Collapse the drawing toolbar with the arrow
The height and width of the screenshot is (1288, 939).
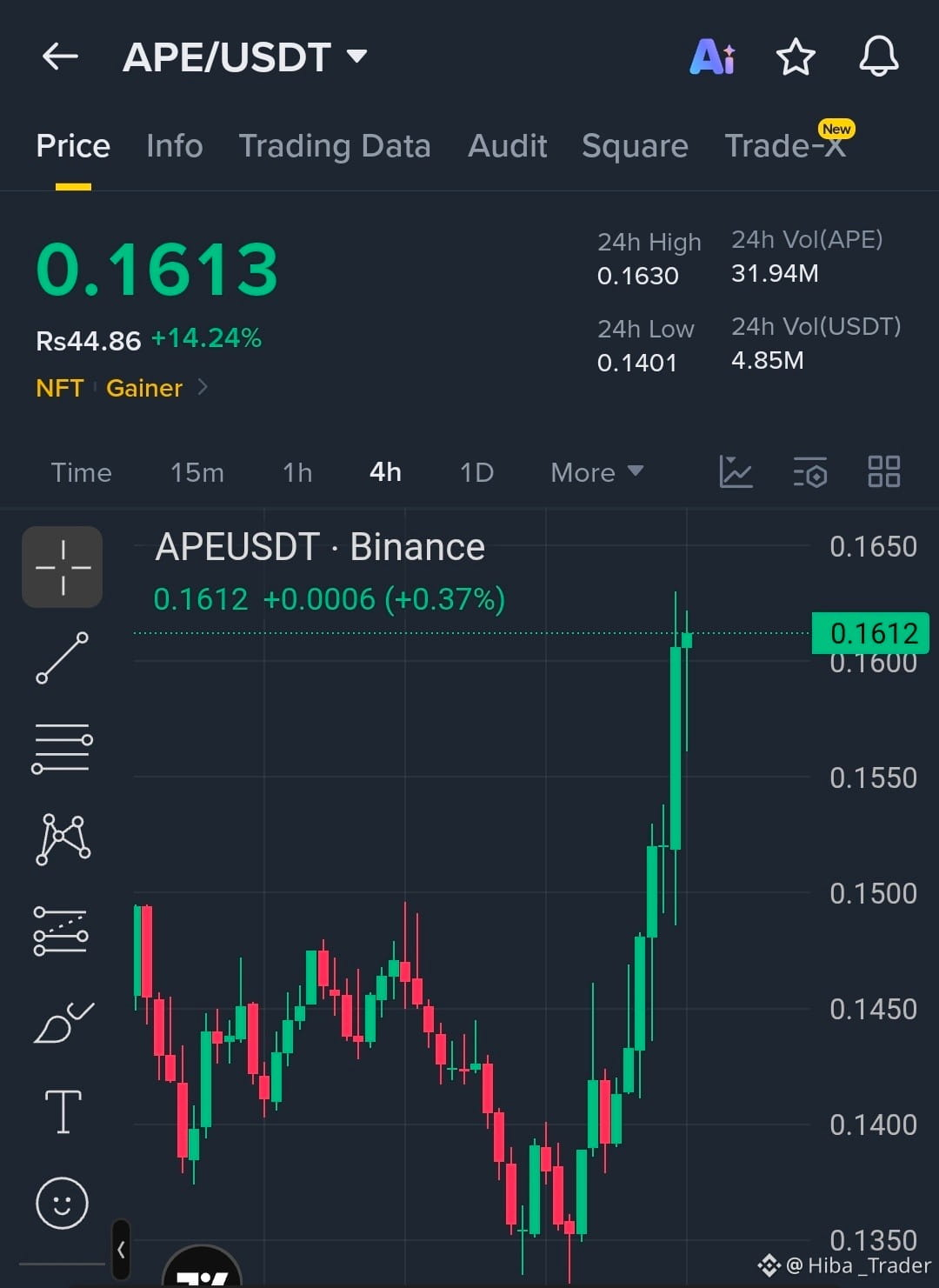click(x=121, y=1250)
